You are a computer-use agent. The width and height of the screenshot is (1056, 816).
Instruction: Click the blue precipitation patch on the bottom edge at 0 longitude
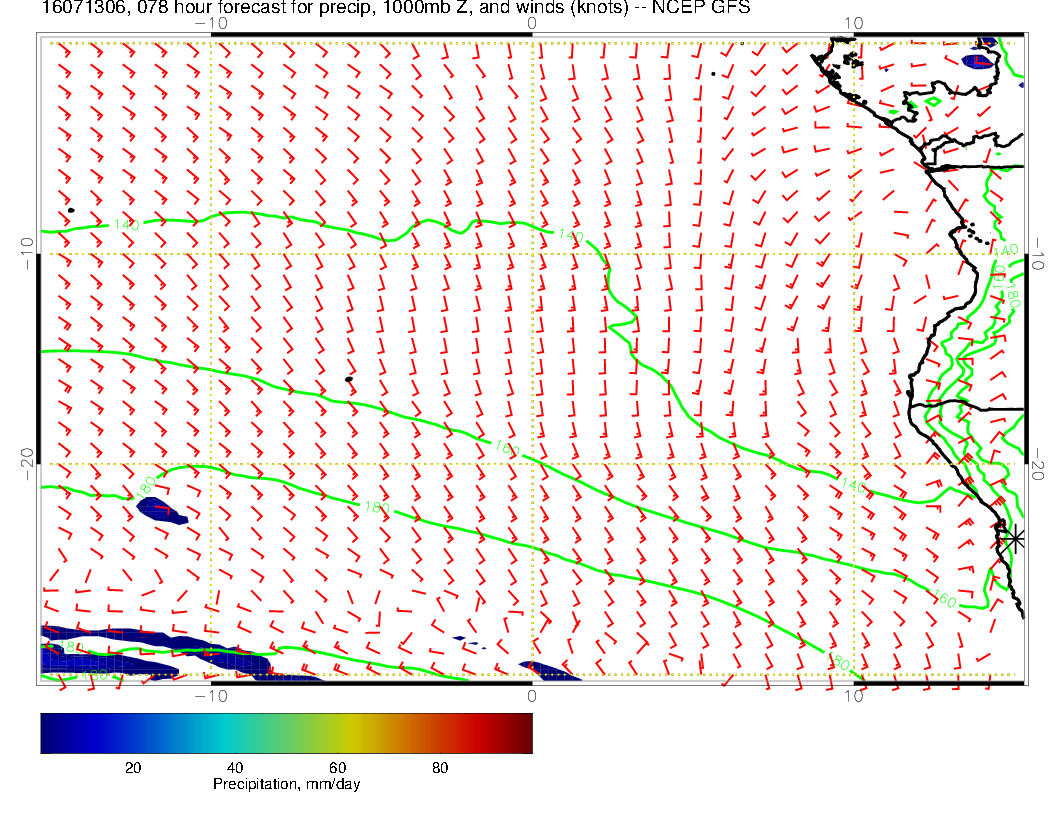coord(549,671)
